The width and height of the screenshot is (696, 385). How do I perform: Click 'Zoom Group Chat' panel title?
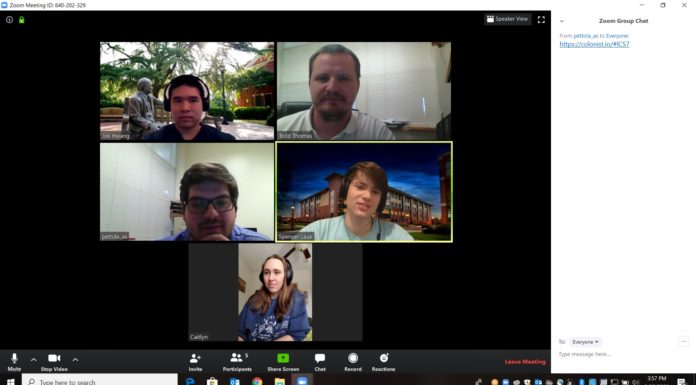tap(623, 21)
